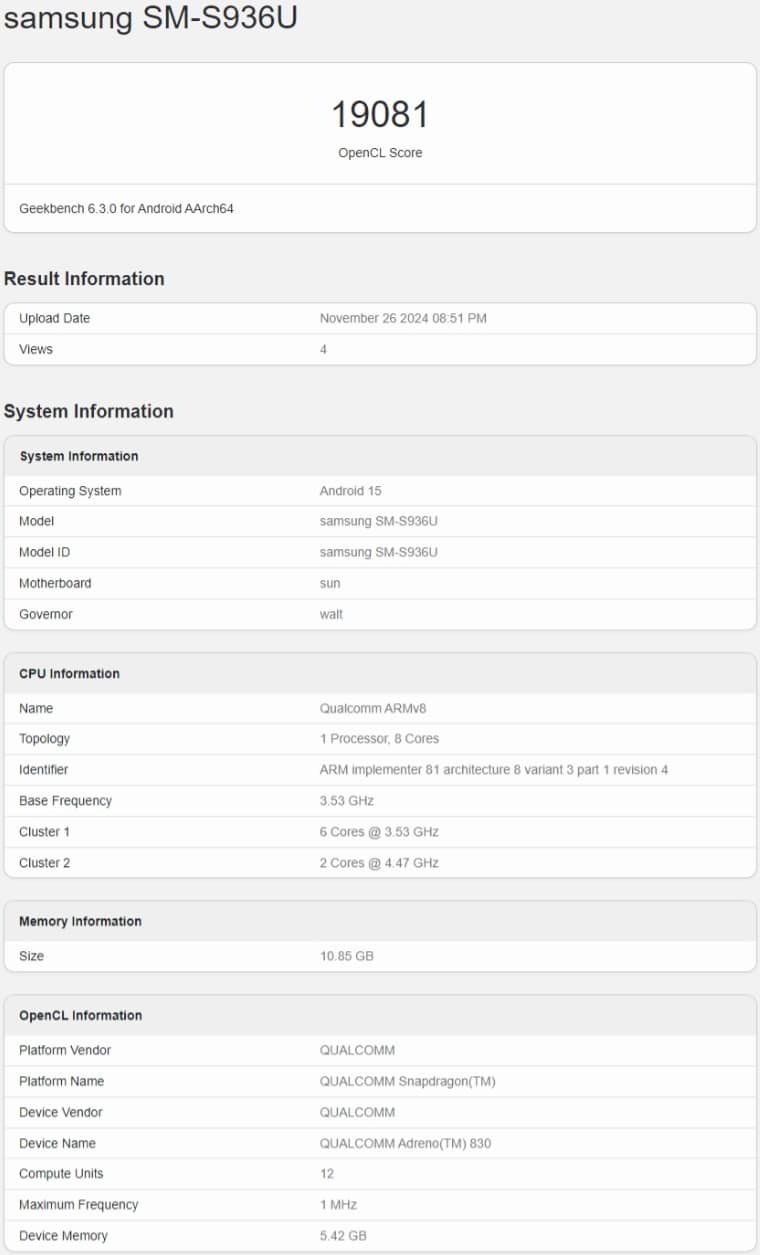Image resolution: width=760 pixels, height=1255 pixels.
Task: Click the Device Memory value 5.42 GB
Action: point(343,1236)
